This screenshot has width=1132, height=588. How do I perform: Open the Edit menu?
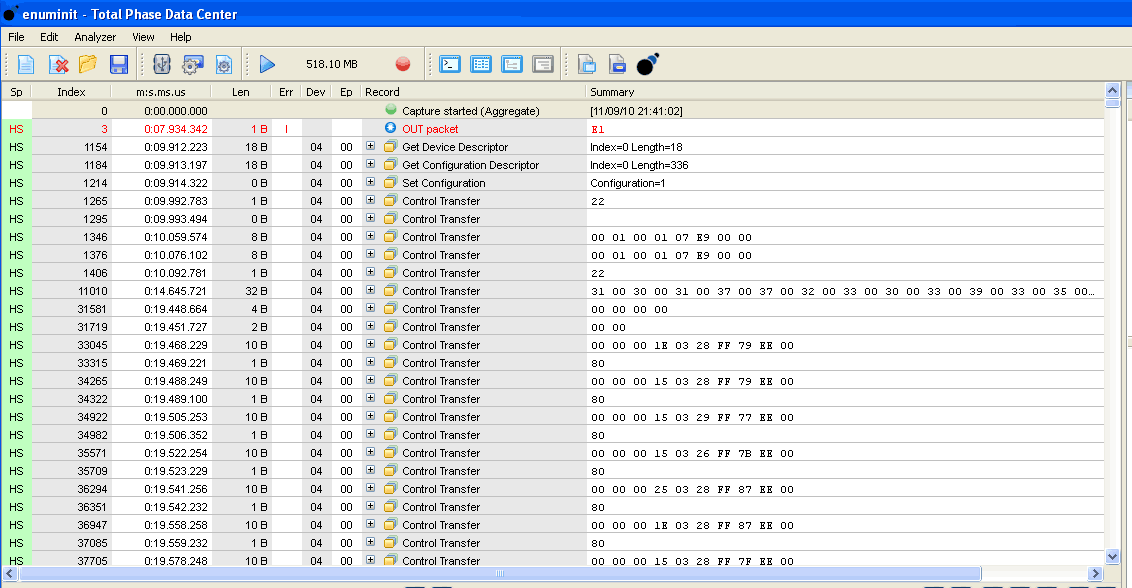click(49, 37)
